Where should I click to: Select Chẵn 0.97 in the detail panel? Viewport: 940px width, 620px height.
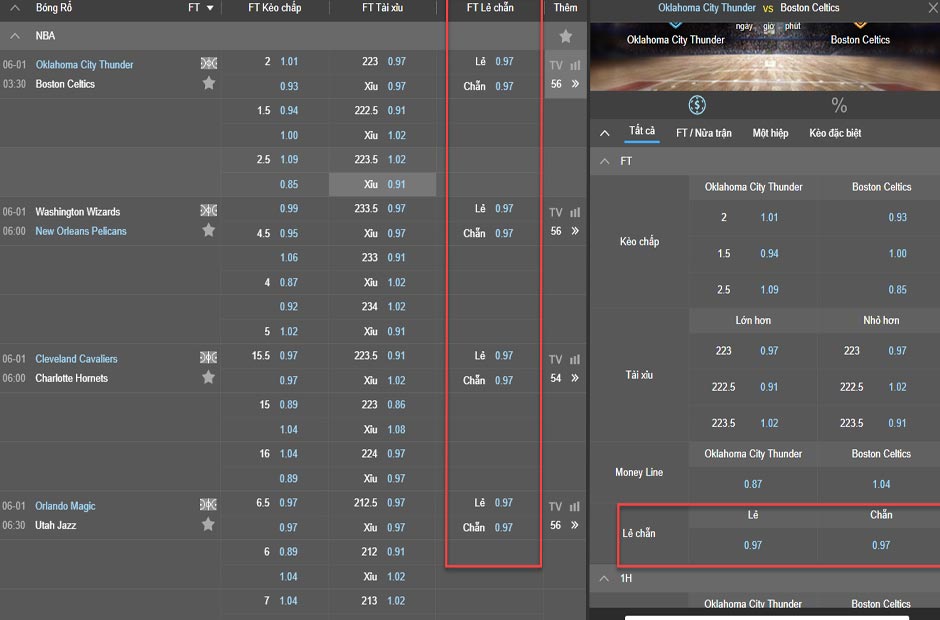click(x=881, y=545)
